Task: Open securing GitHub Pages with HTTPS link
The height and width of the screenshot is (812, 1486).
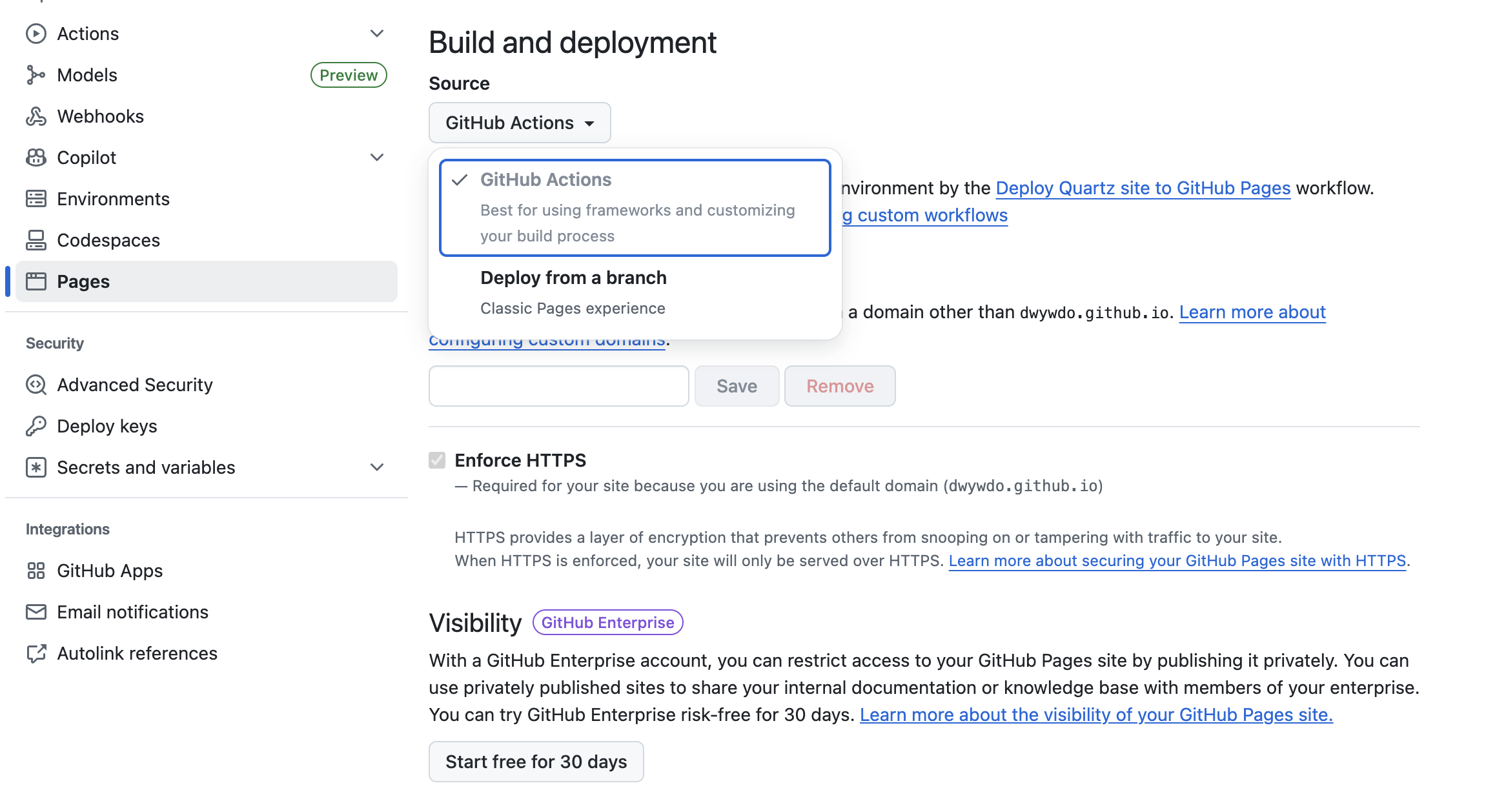Action: [1177, 560]
